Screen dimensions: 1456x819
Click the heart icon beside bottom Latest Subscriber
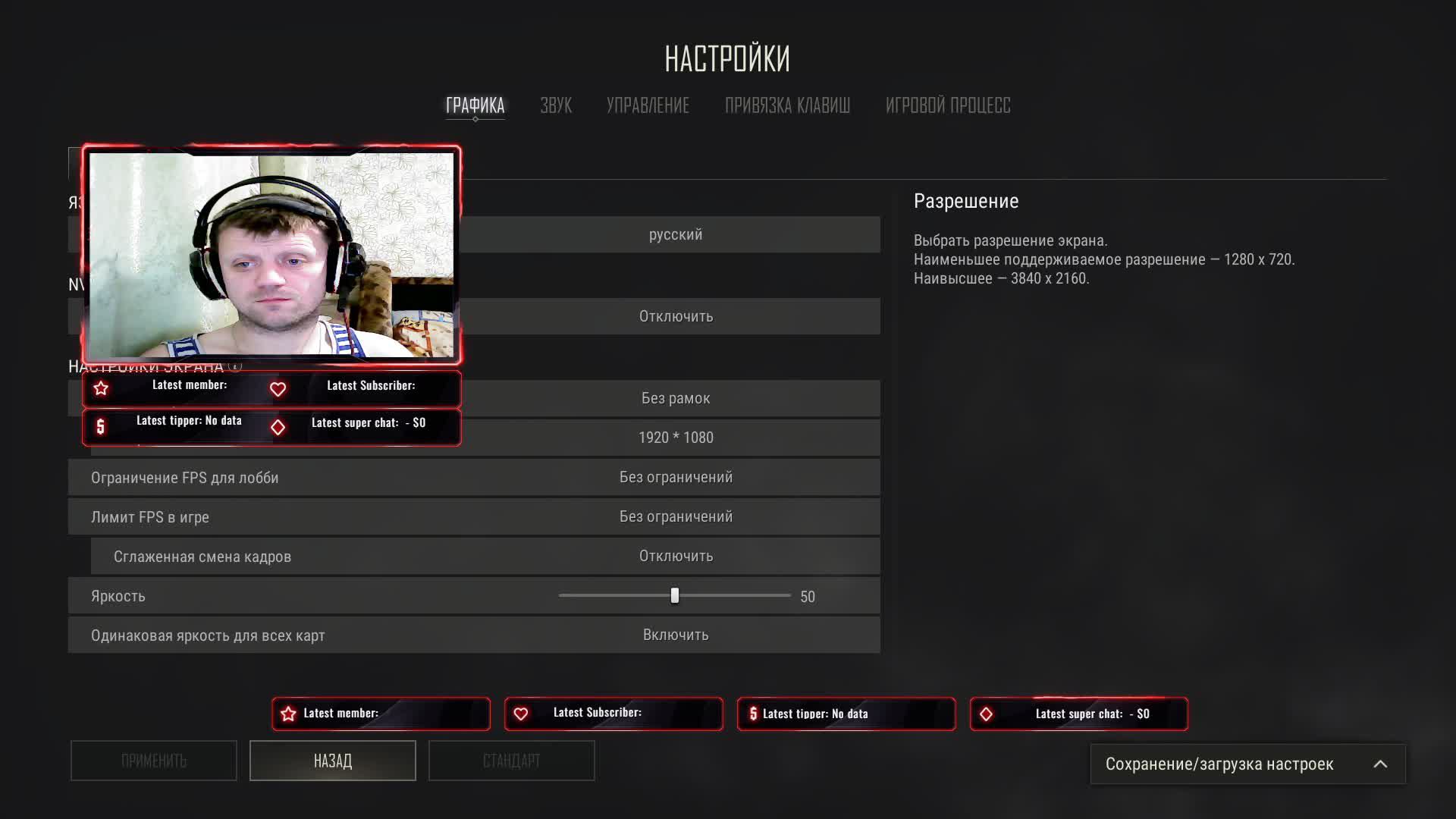(521, 714)
